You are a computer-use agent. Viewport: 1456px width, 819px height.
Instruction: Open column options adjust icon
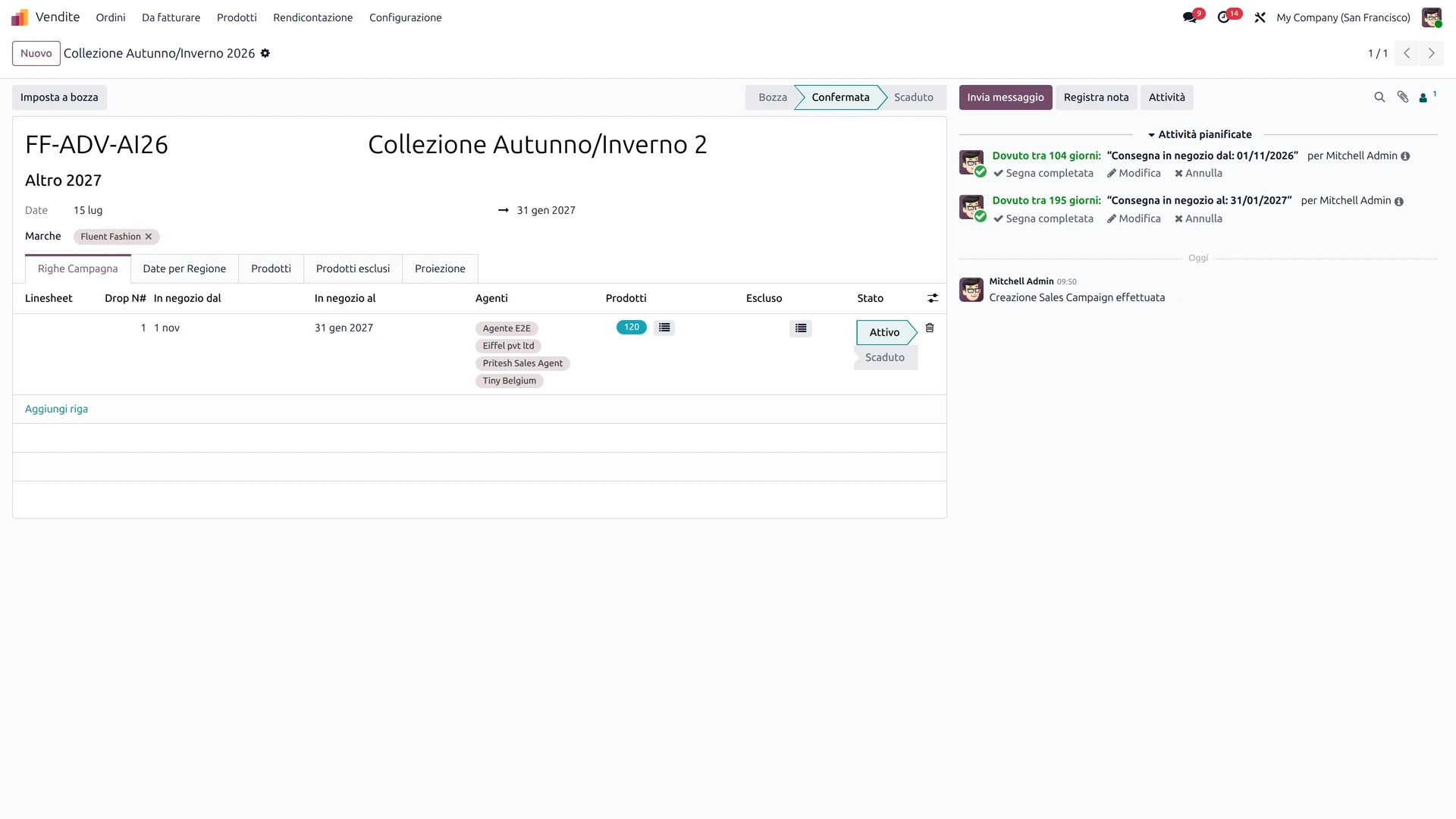932,298
